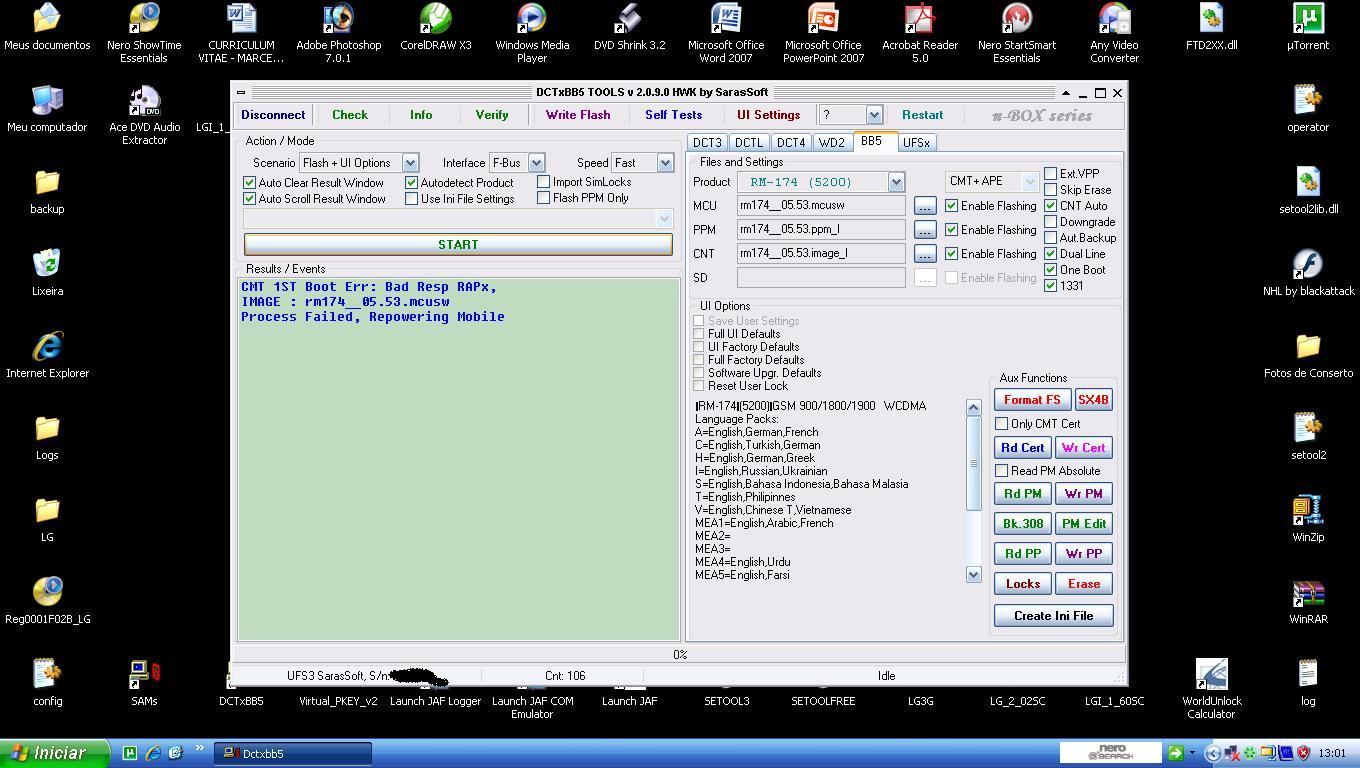This screenshot has width=1360, height=768.
Task: Click the Create Ini File button
Action: pyautogui.click(x=1054, y=616)
